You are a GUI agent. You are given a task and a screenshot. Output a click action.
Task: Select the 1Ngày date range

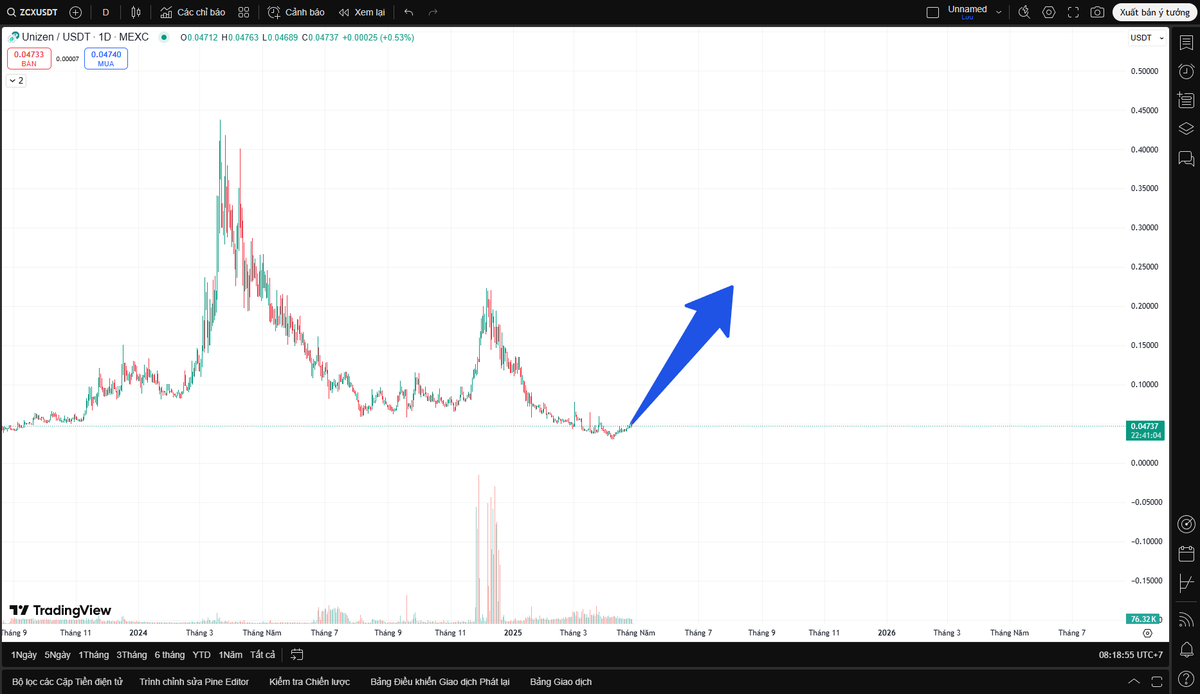point(23,655)
